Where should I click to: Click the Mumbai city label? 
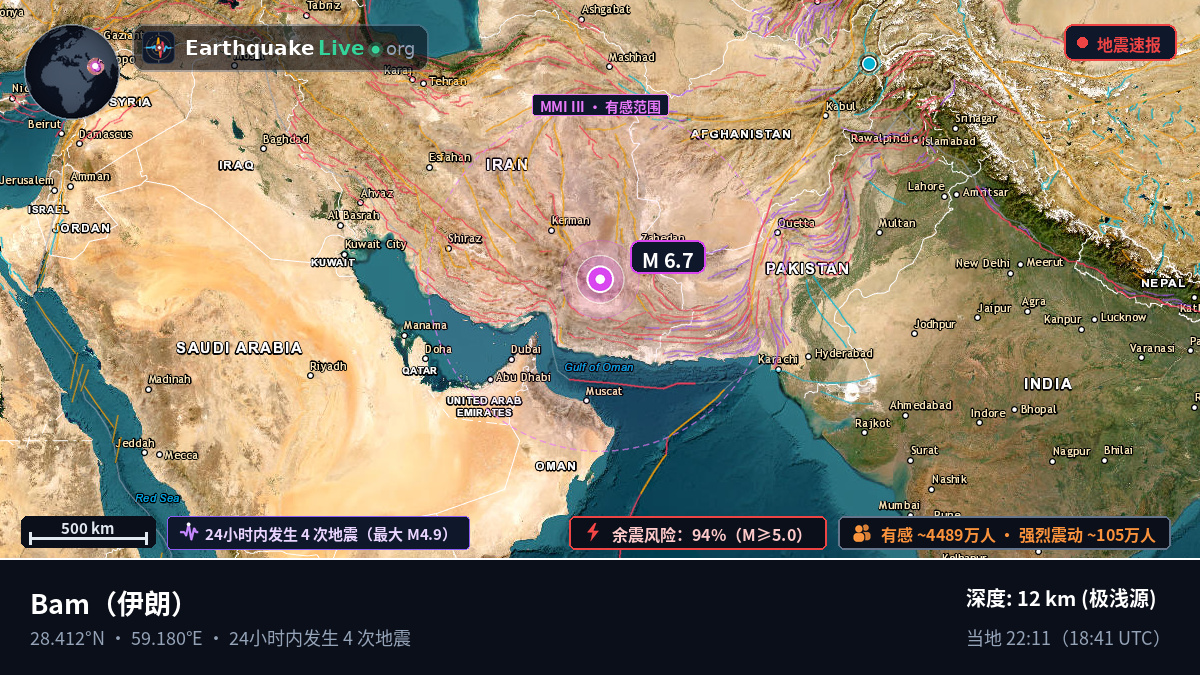point(898,505)
